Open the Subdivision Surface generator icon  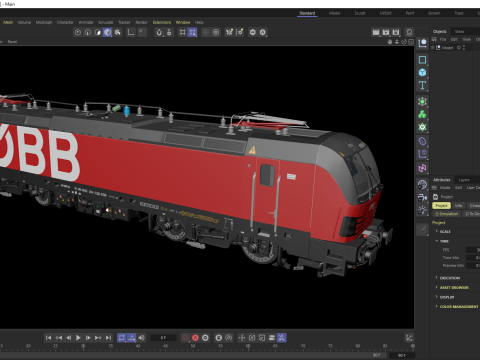point(422,101)
